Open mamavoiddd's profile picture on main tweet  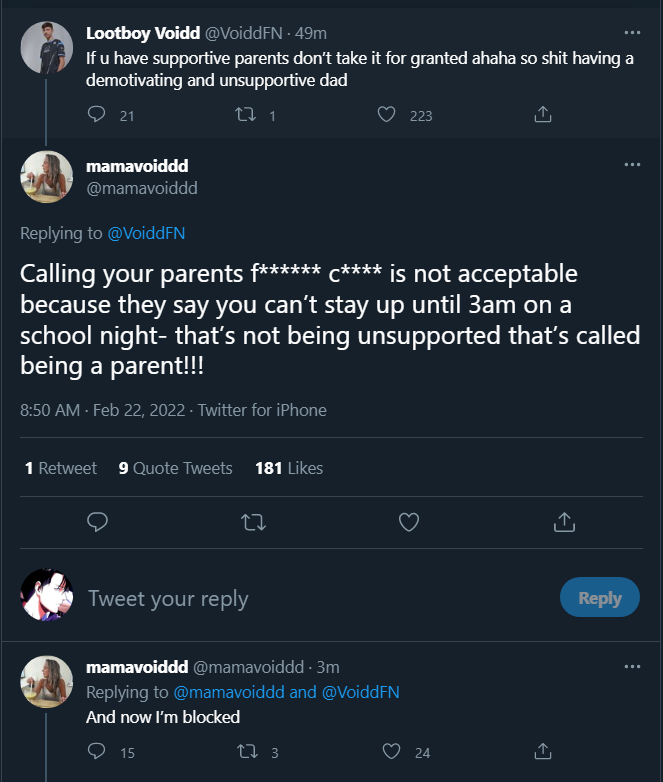pyautogui.click(x=47, y=177)
